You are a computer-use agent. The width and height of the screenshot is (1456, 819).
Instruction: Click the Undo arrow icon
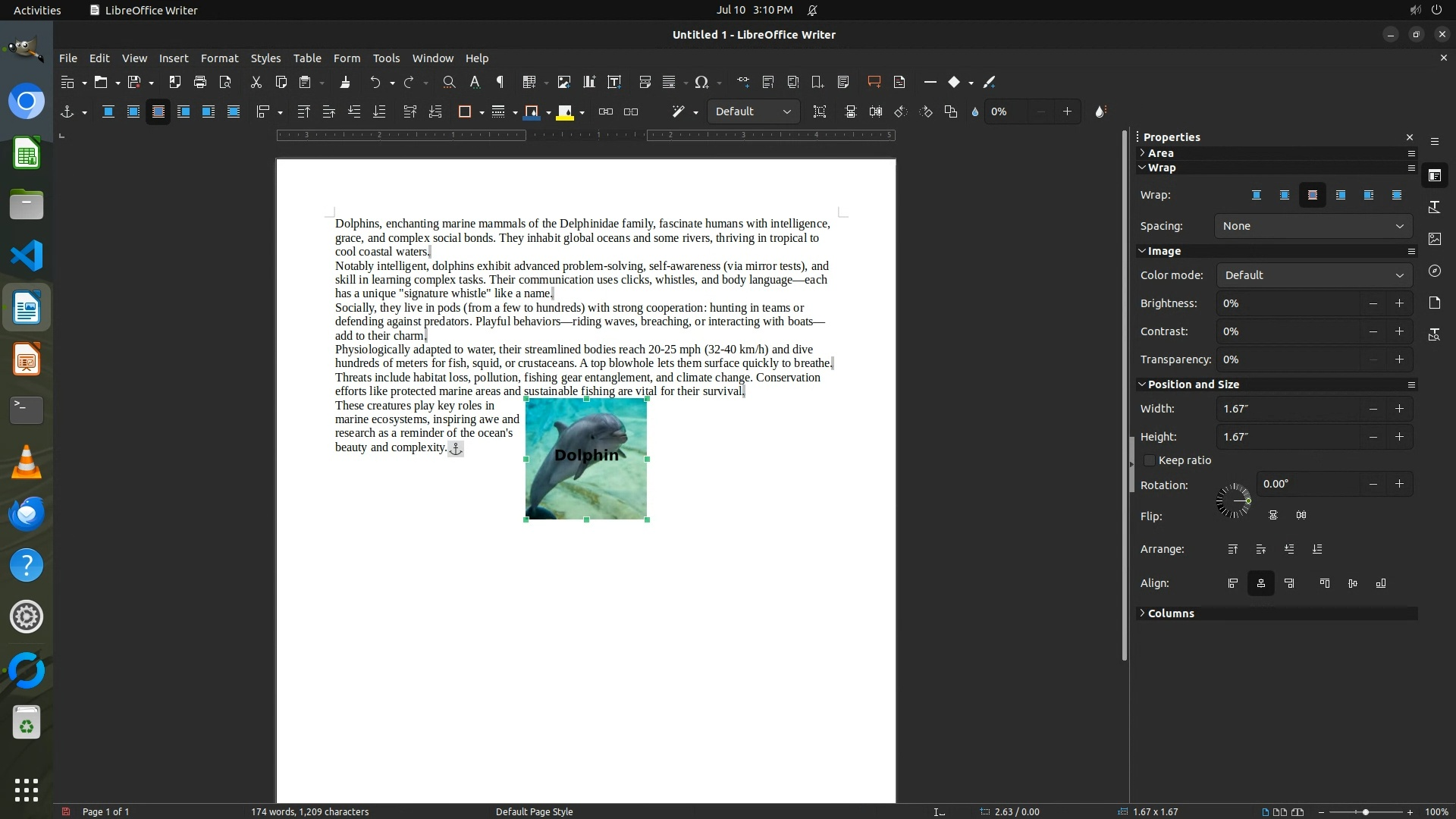tap(375, 82)
